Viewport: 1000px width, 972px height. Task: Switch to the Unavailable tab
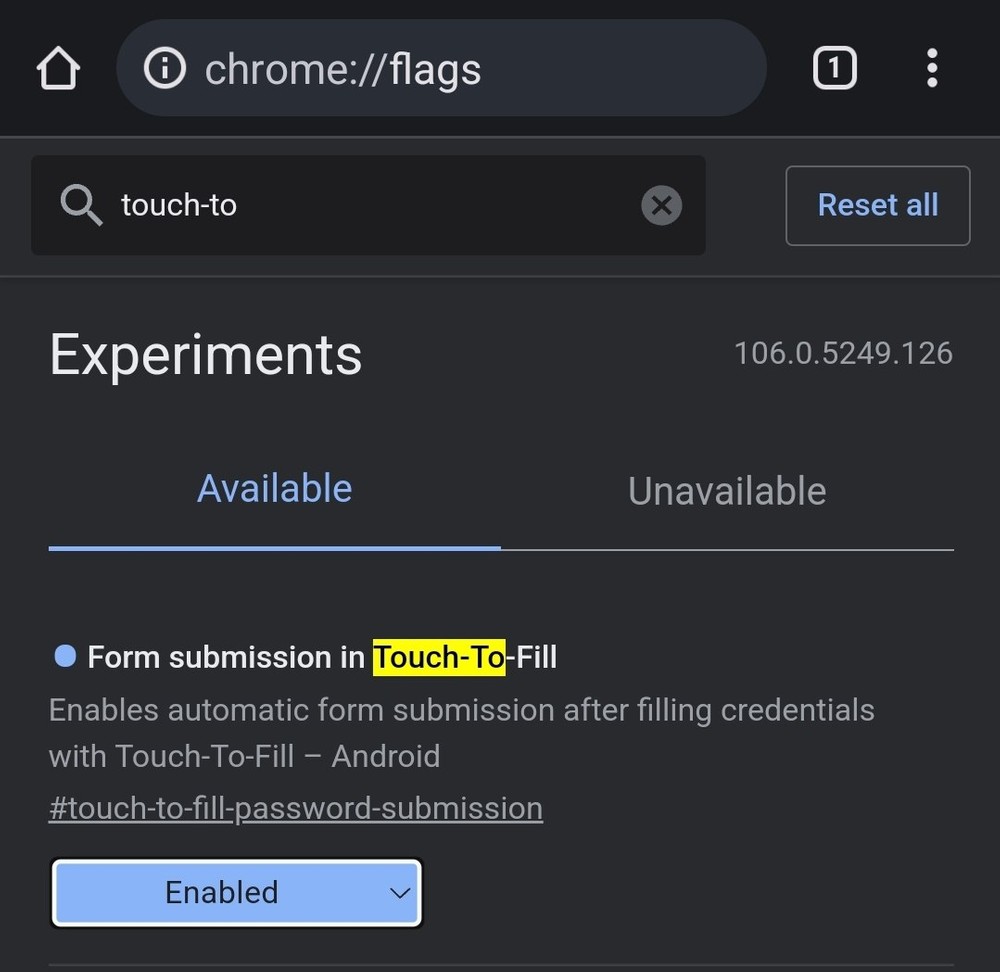[x=726, y=491]
